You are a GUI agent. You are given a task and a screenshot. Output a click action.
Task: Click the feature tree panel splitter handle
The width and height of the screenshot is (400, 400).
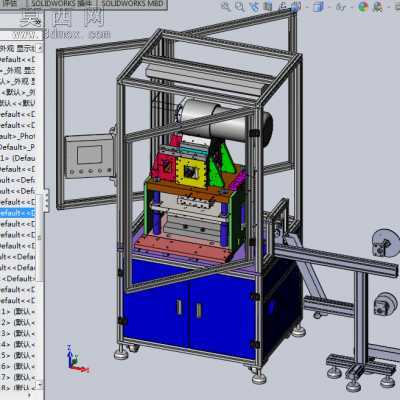point(46,200)
